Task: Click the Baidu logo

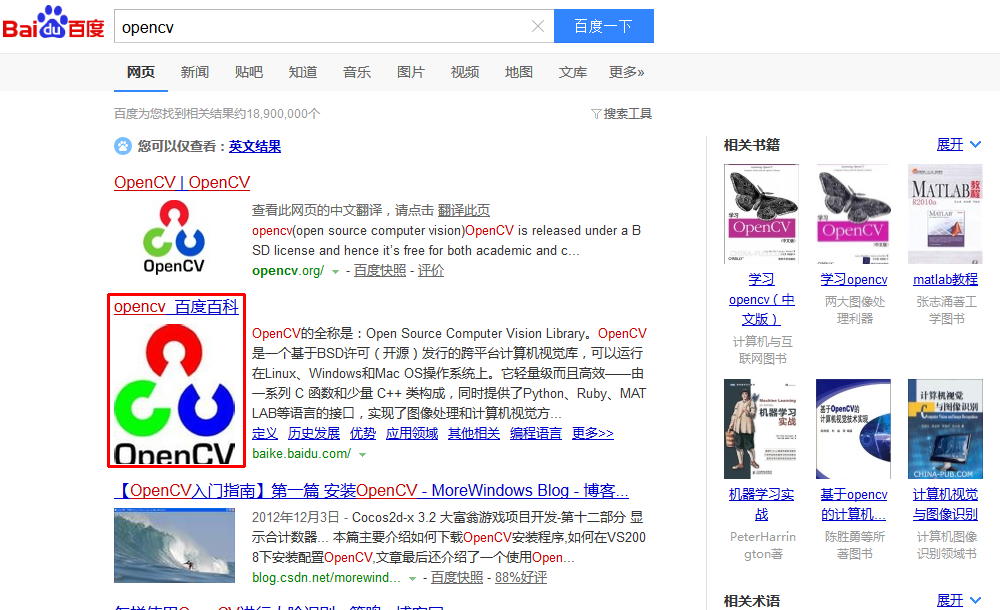Action: tap(54, 23)
